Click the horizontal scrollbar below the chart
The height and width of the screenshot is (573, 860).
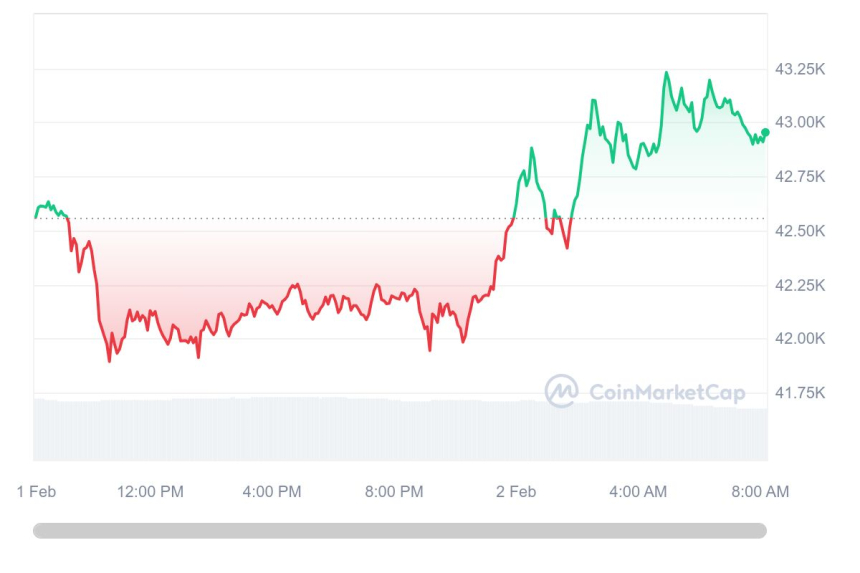click(x=400, y=531)
